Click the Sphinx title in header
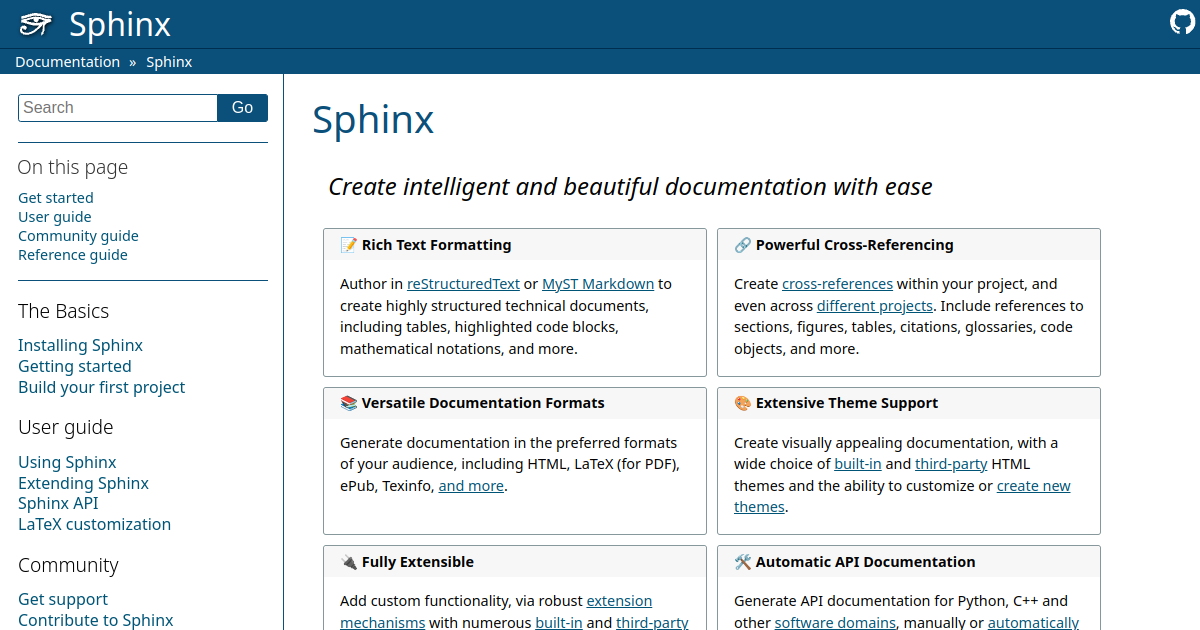Viewport: 1200px width, 630px height. [x=120, y=24]
